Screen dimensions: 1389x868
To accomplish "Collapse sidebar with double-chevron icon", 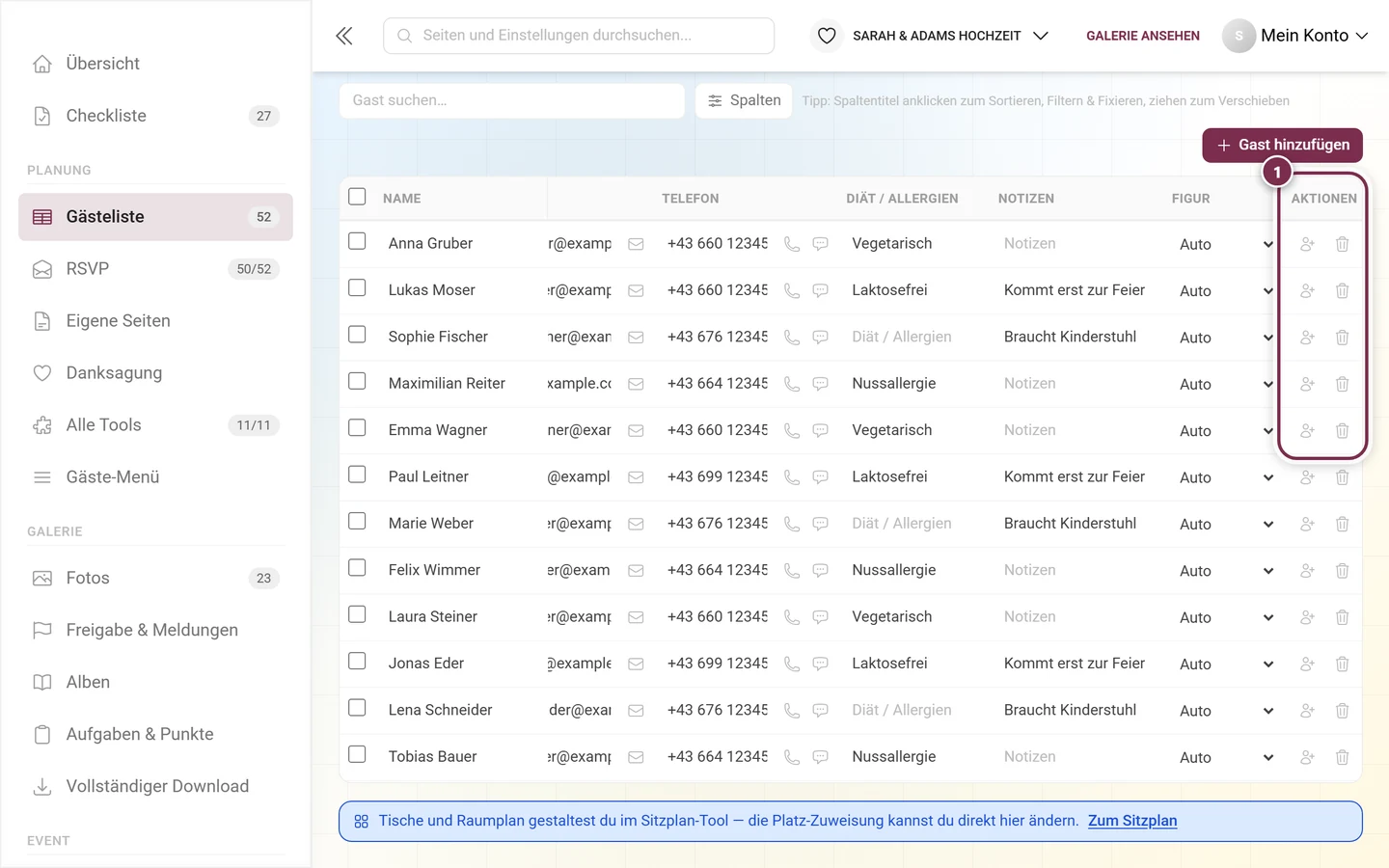I will click(344, 36).
